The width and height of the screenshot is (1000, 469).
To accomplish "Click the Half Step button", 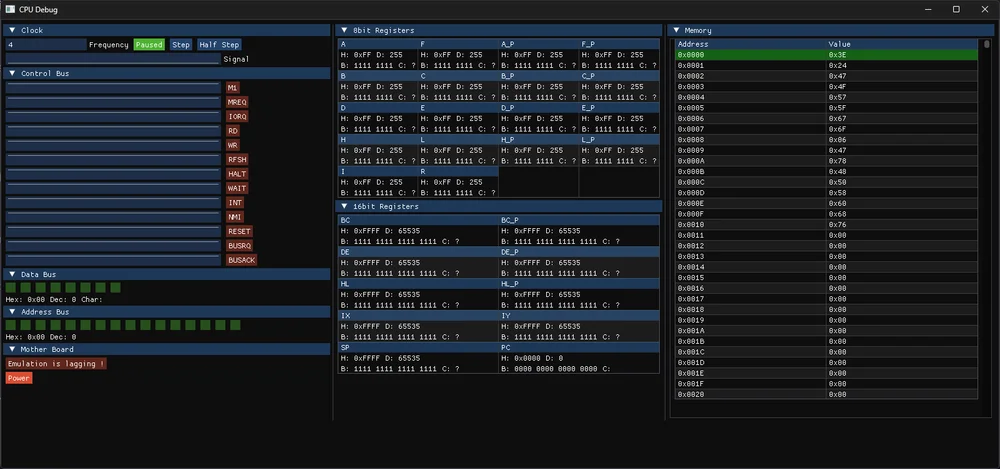I will pyautogui.click(x=219, y=45).
